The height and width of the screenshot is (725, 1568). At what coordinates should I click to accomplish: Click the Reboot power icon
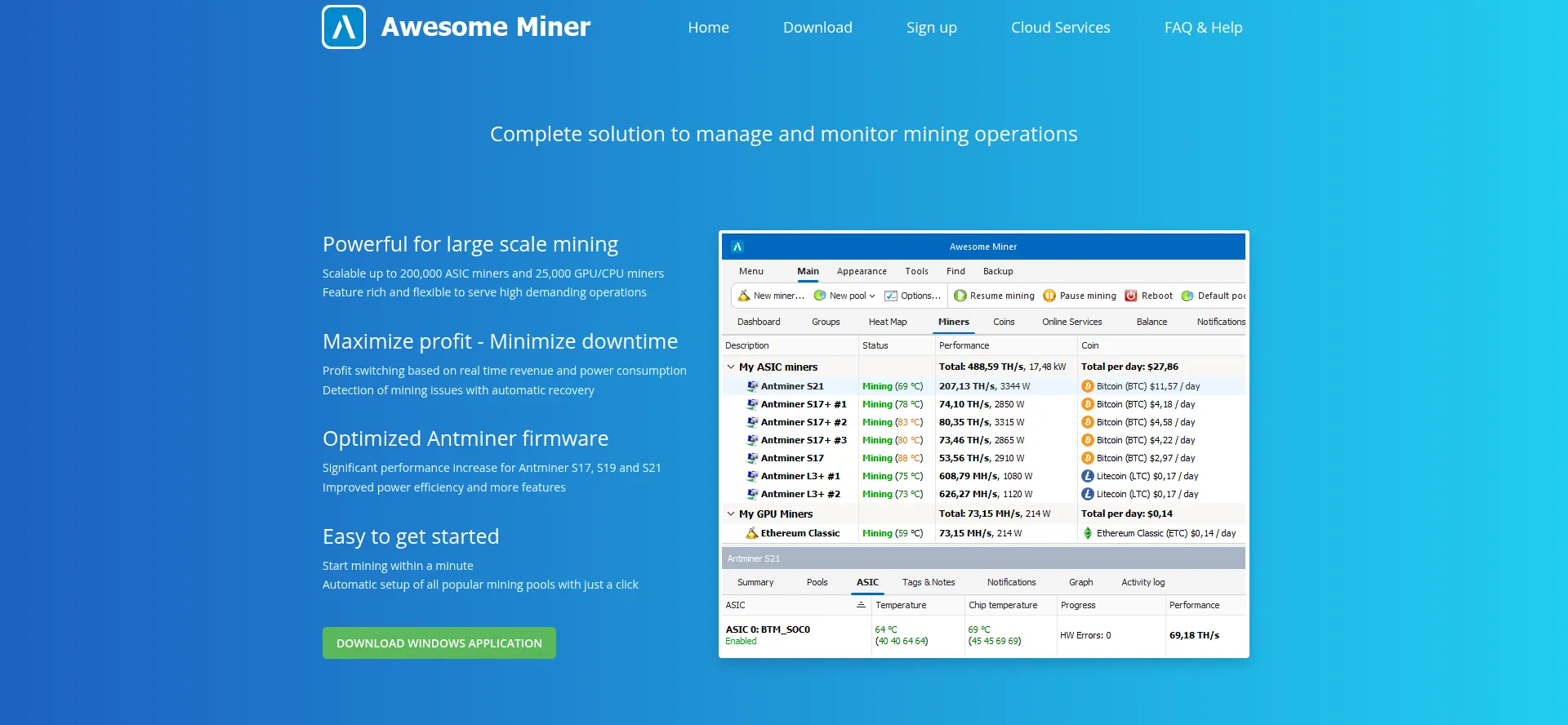[1131, 296]
